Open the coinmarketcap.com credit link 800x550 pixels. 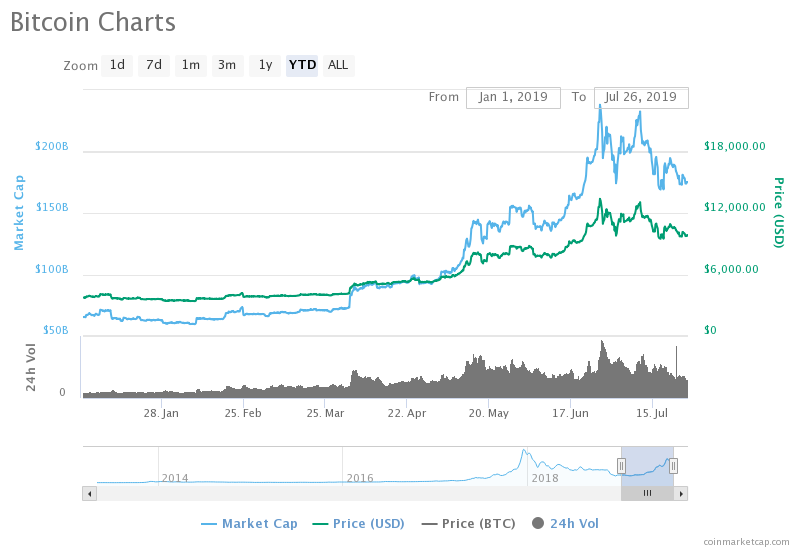[x=745, y=541]
